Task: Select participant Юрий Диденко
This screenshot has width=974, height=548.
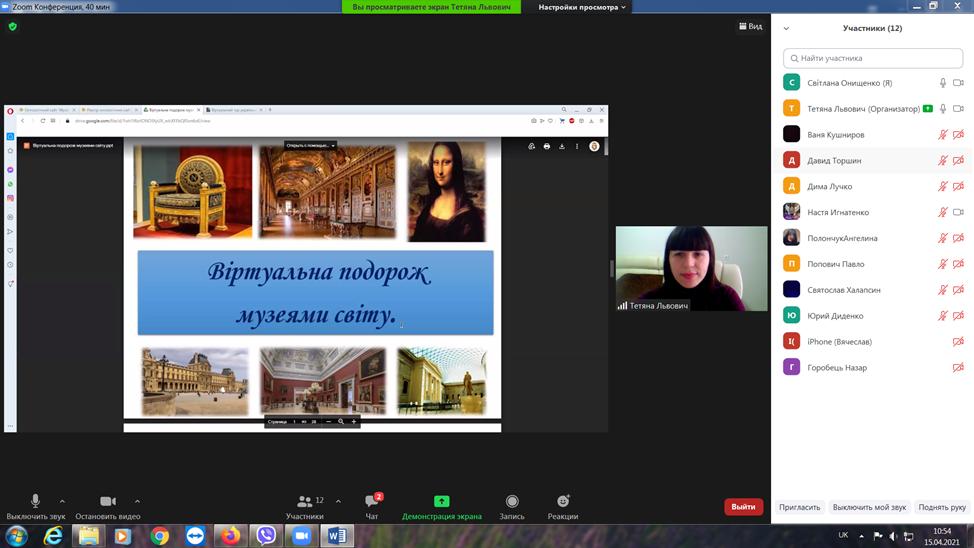Action: pyautogui.click(x=873, y=316)
